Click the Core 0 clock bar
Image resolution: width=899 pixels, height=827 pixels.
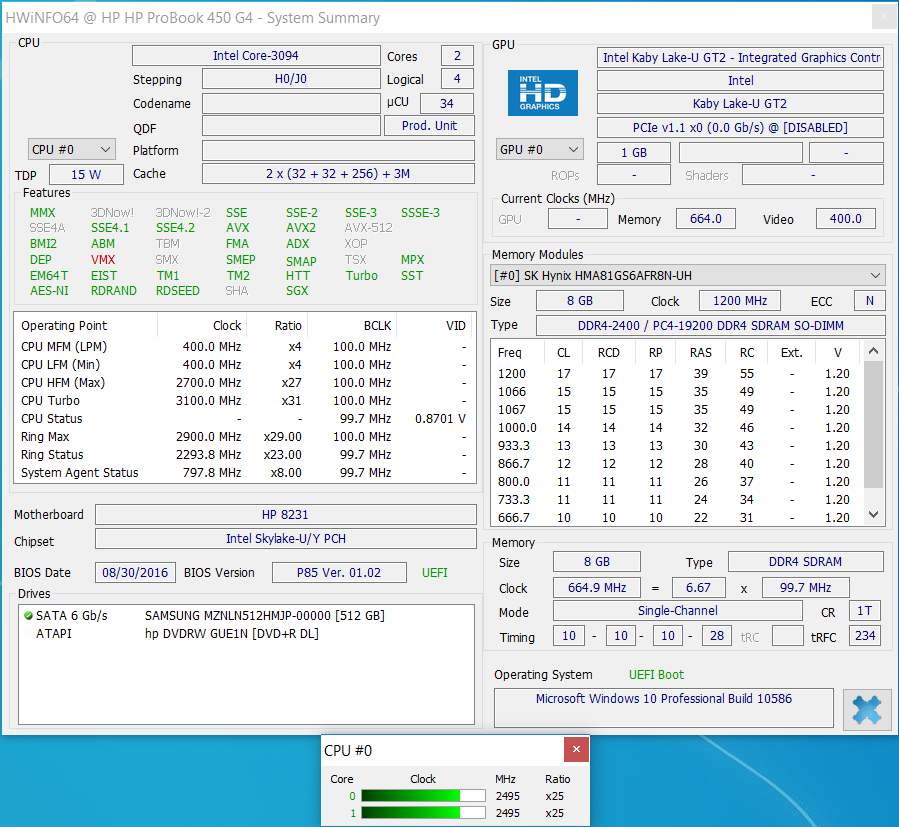point(423,796)
